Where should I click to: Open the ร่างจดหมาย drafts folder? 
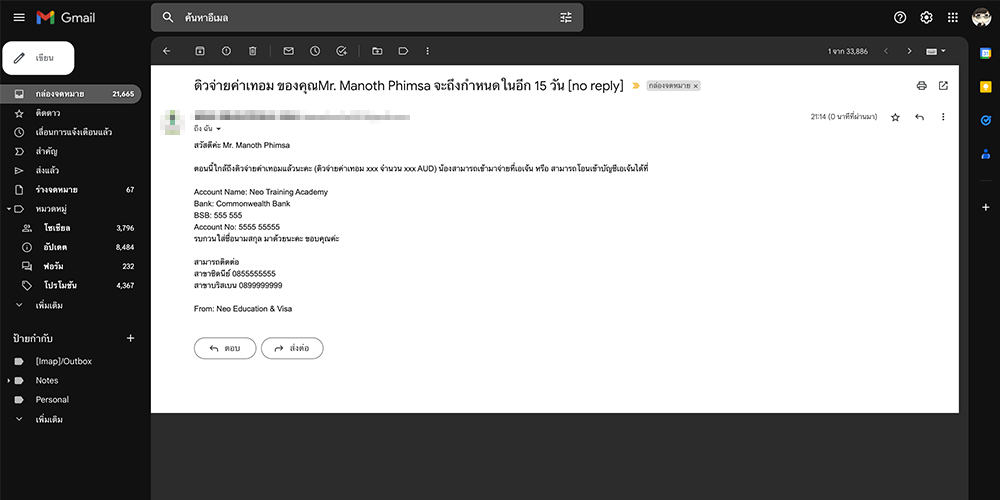click(x=59, y=189)
